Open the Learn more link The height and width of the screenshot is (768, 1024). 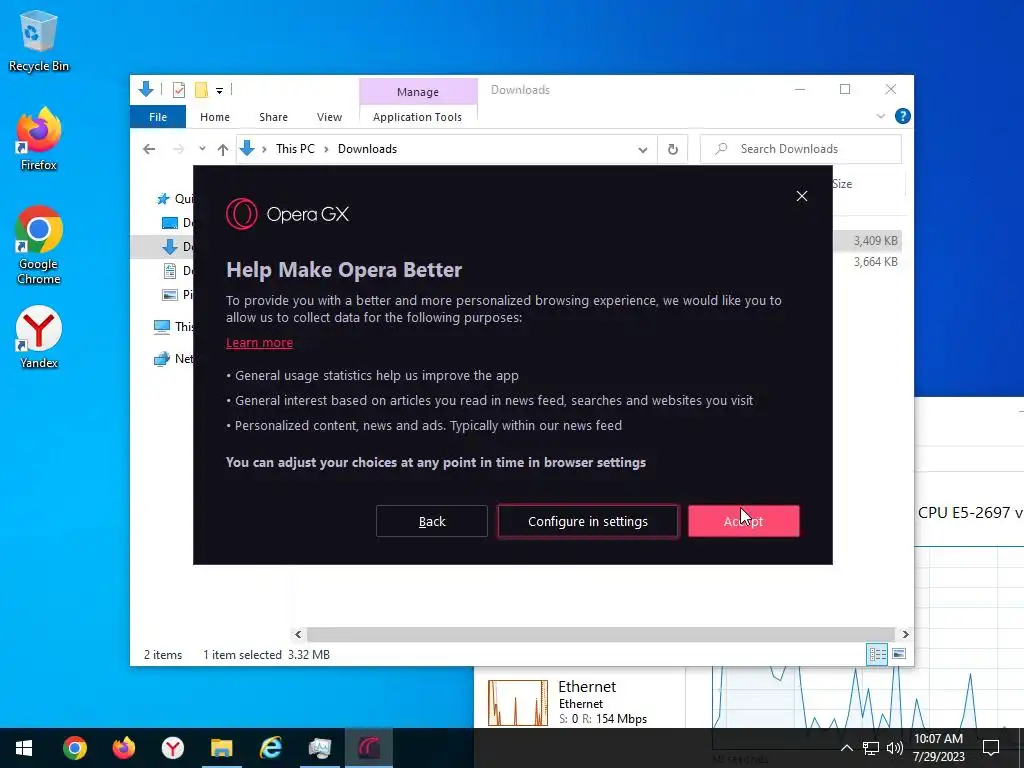[259, 343]
